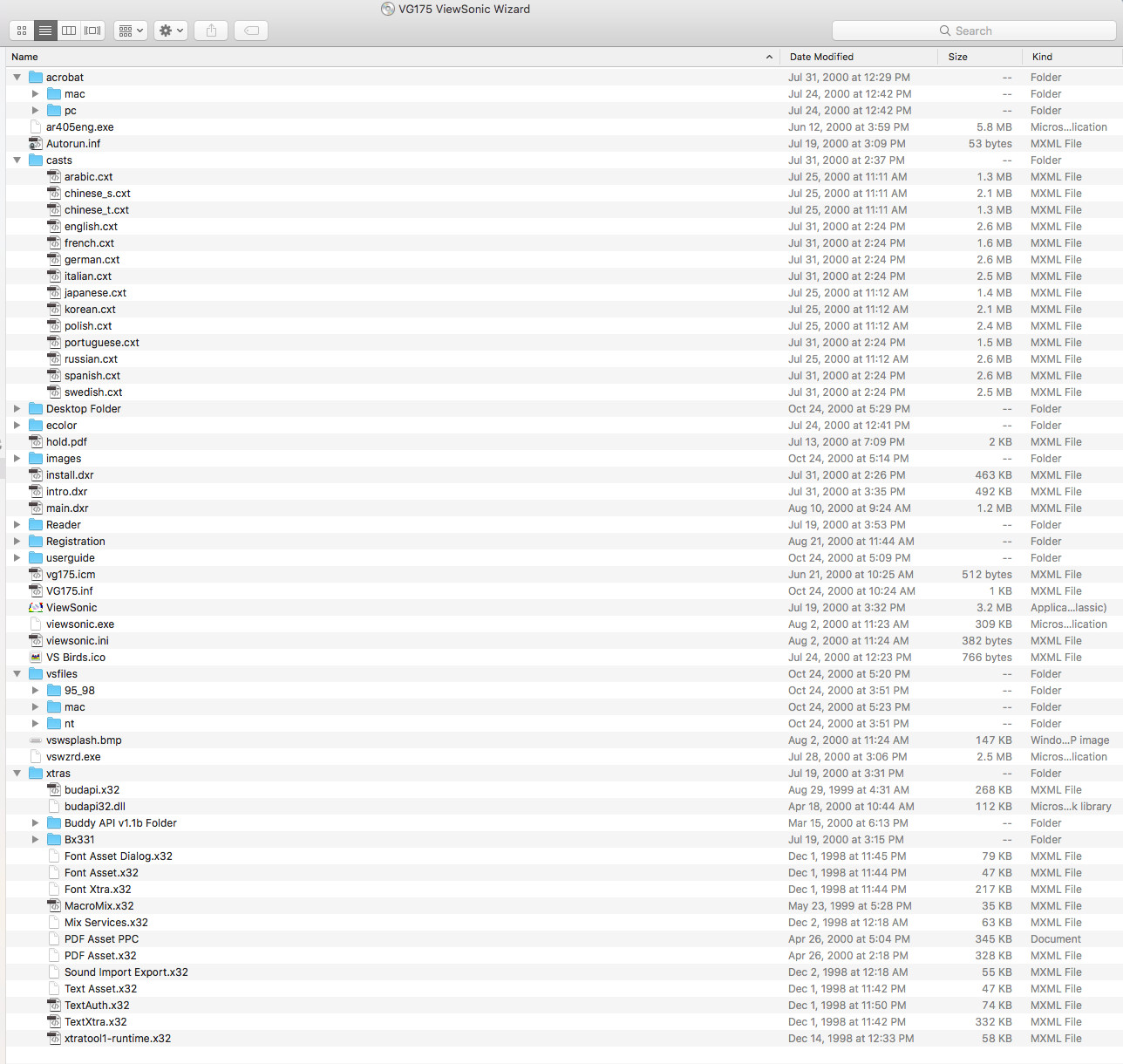The image size is (1123, 1064).
Task: Select the ar405eng.exe file icon
Action: 36,127
